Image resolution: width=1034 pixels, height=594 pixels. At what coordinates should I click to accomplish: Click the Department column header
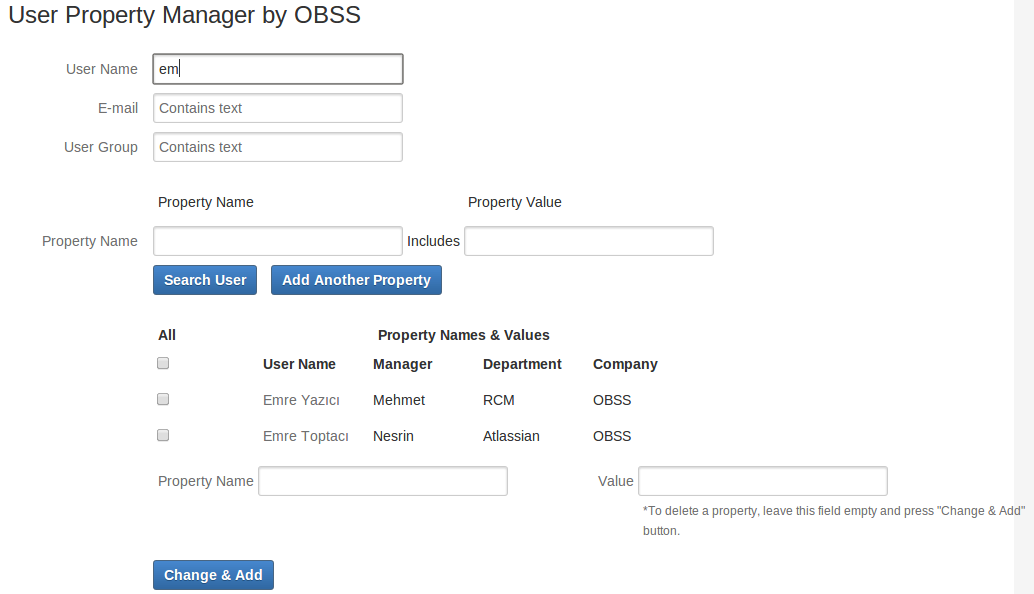coord(522,364)
